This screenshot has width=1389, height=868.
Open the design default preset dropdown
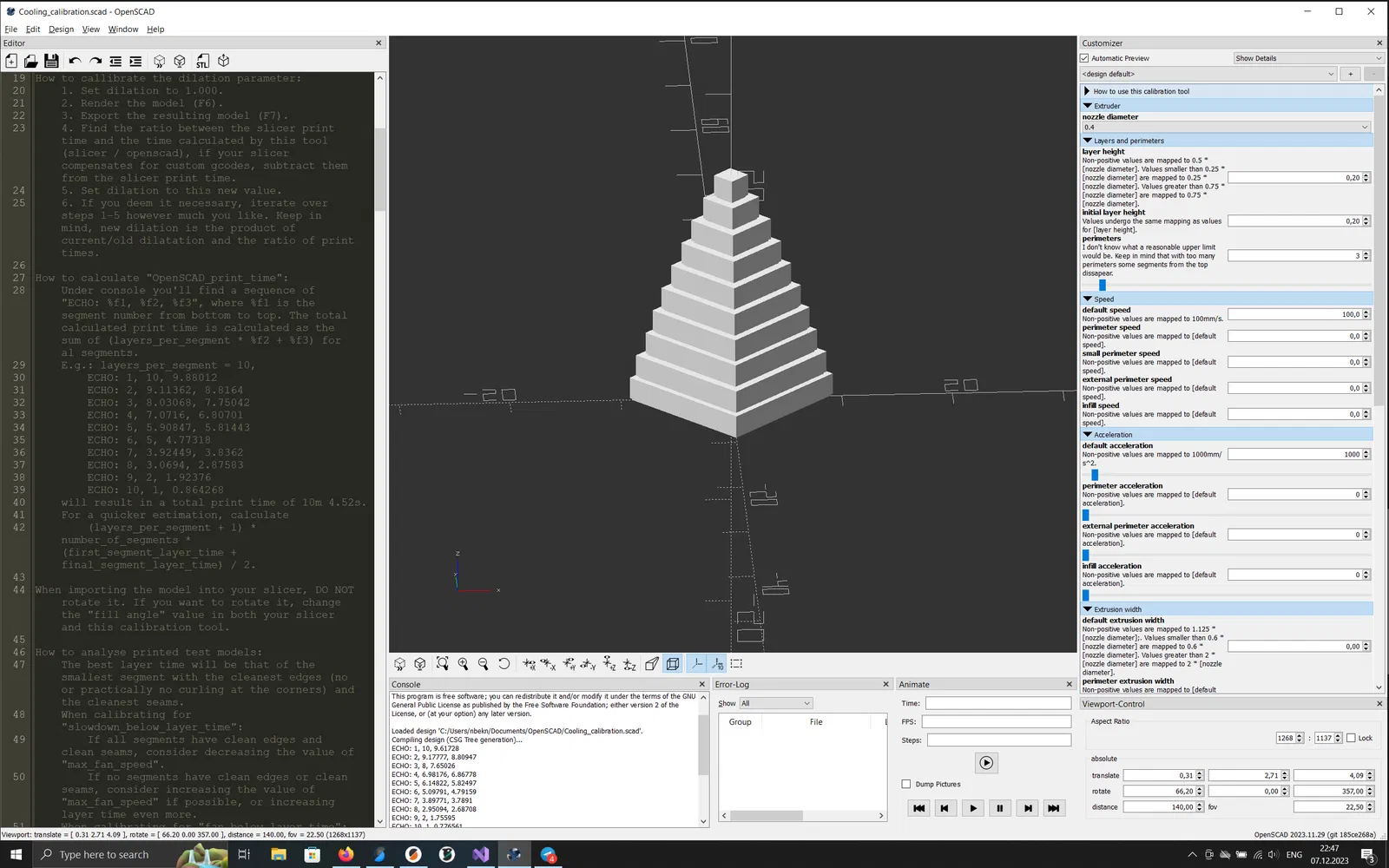click(x=1208, y=74)
